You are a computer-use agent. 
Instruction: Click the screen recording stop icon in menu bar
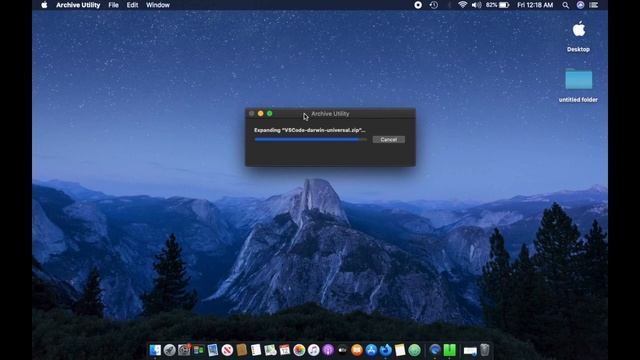(x=418, y=5)
